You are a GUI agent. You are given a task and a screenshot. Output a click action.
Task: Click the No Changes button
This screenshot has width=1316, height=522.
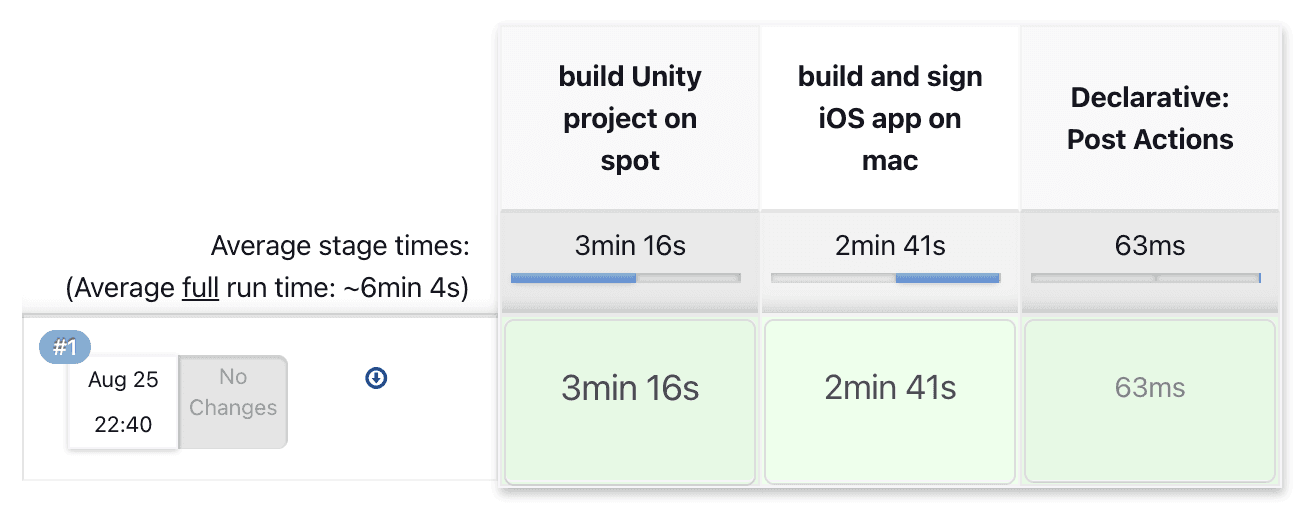coord(233,393)
